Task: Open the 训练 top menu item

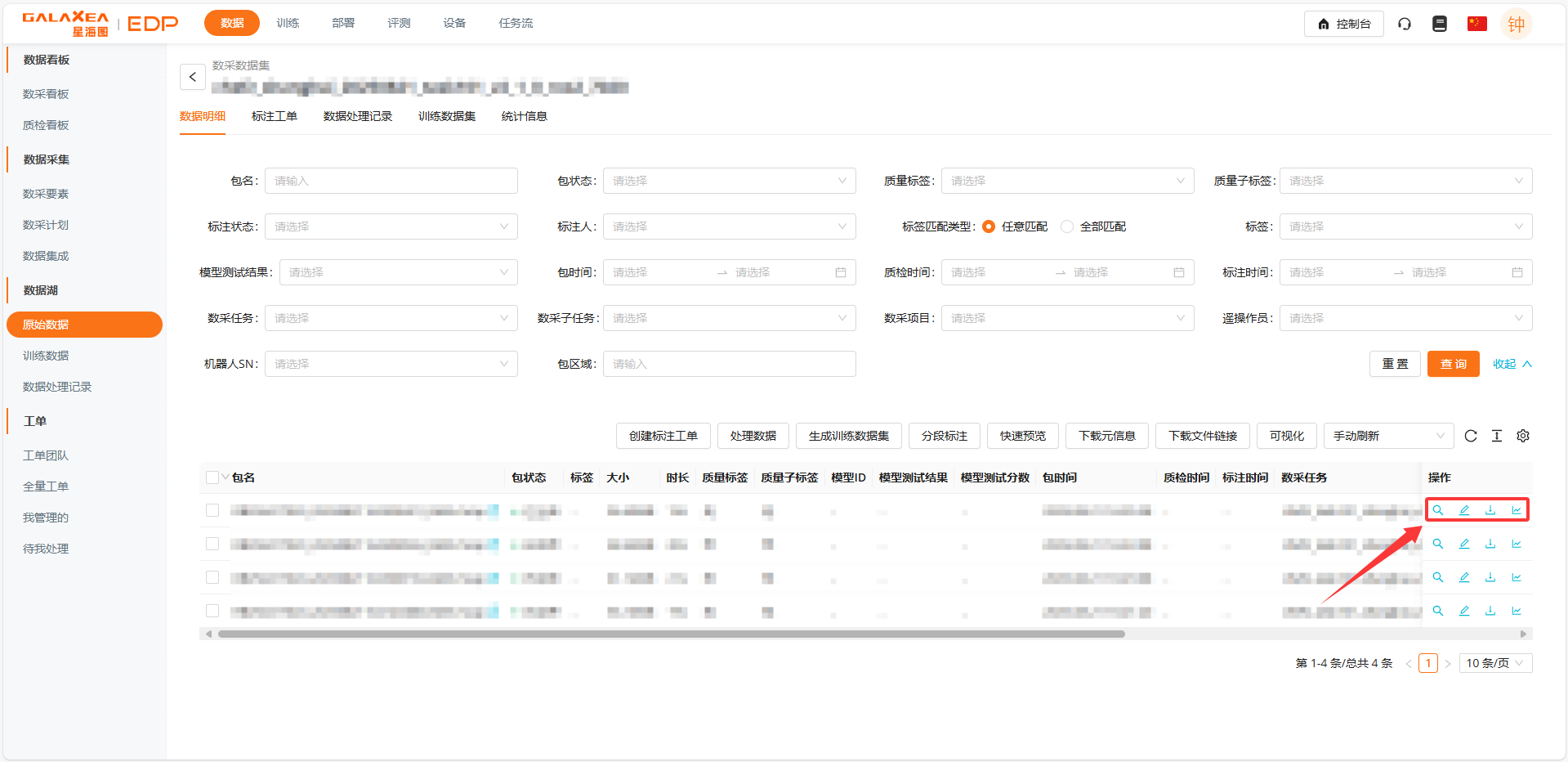Action: [x=288, y=23]
